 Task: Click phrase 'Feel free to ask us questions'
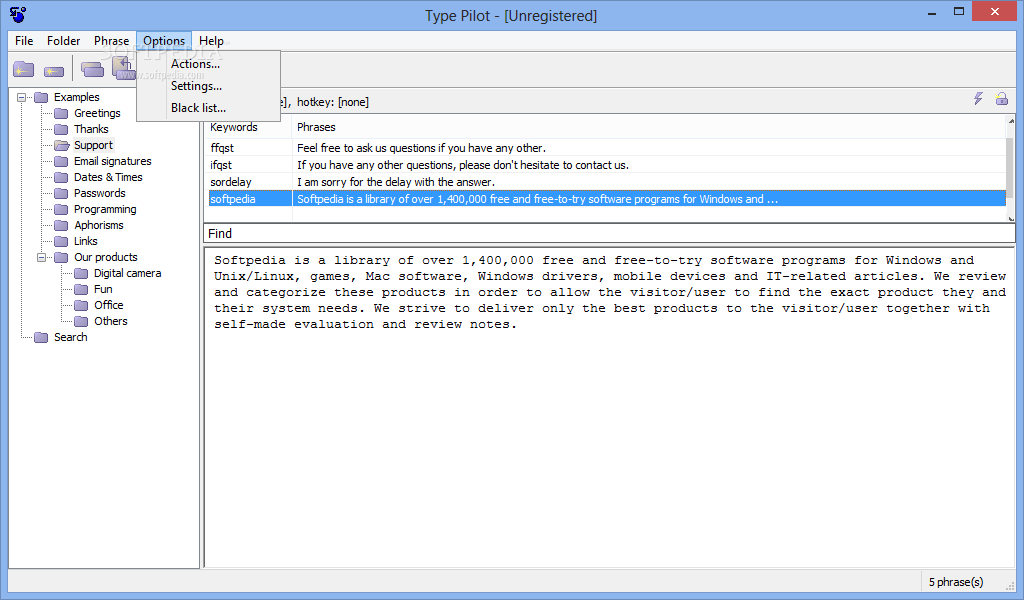pos(421,148)
